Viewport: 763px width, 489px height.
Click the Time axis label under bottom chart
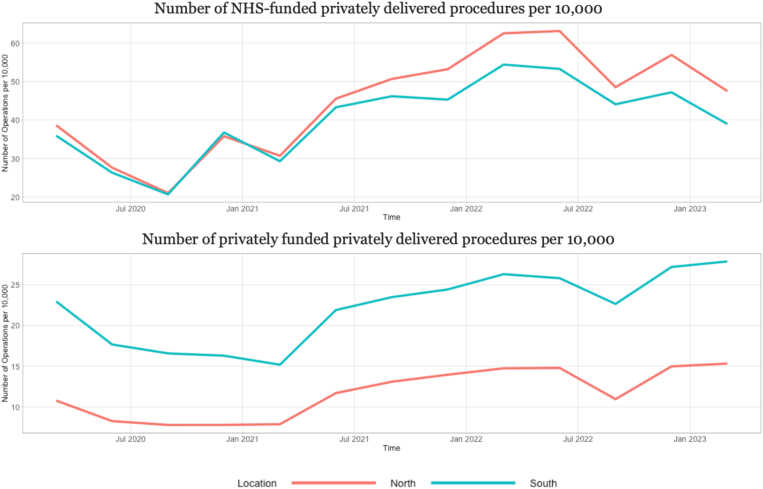[390, 448]
